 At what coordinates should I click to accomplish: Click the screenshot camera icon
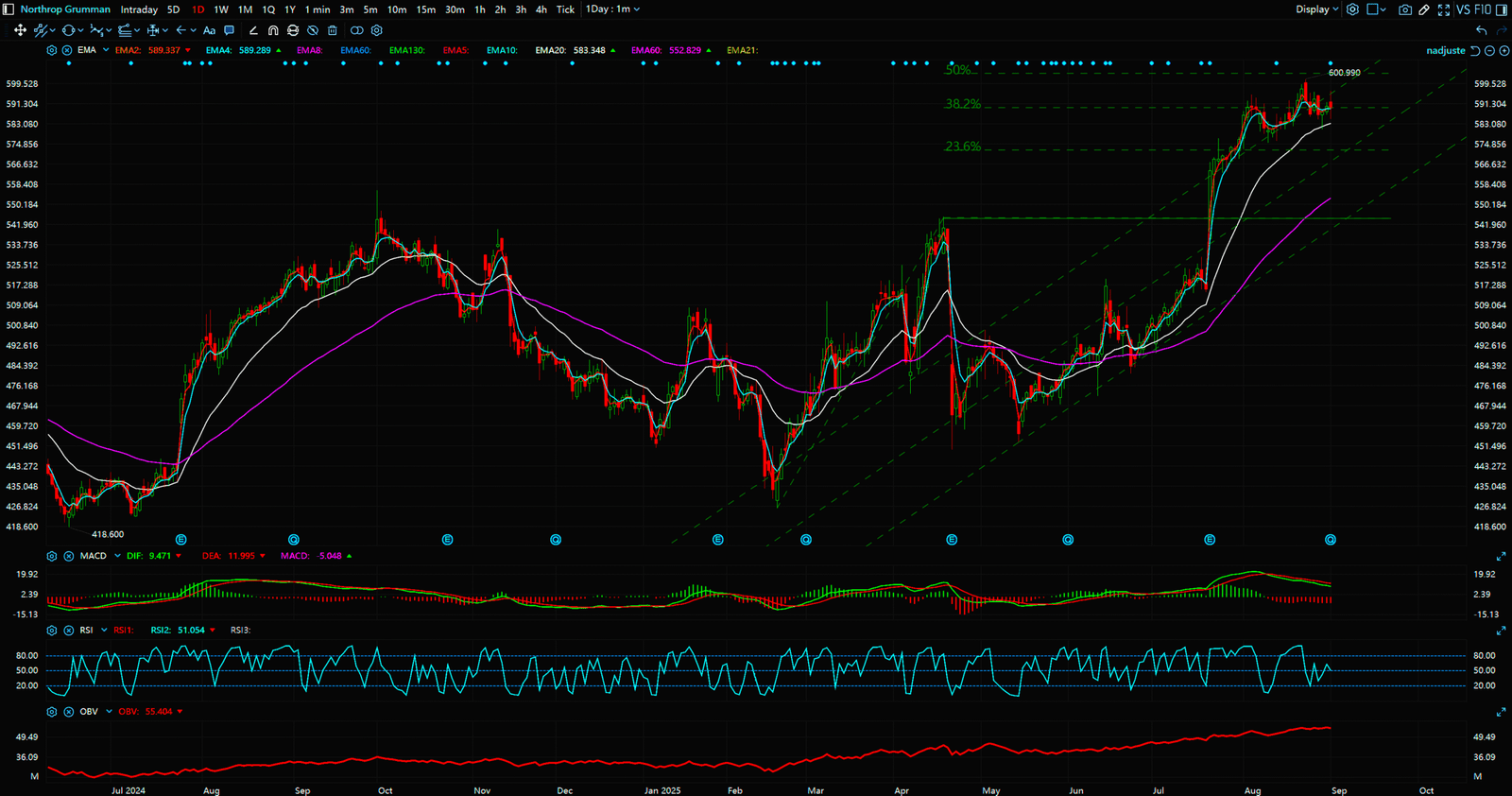pos(1405,9)
